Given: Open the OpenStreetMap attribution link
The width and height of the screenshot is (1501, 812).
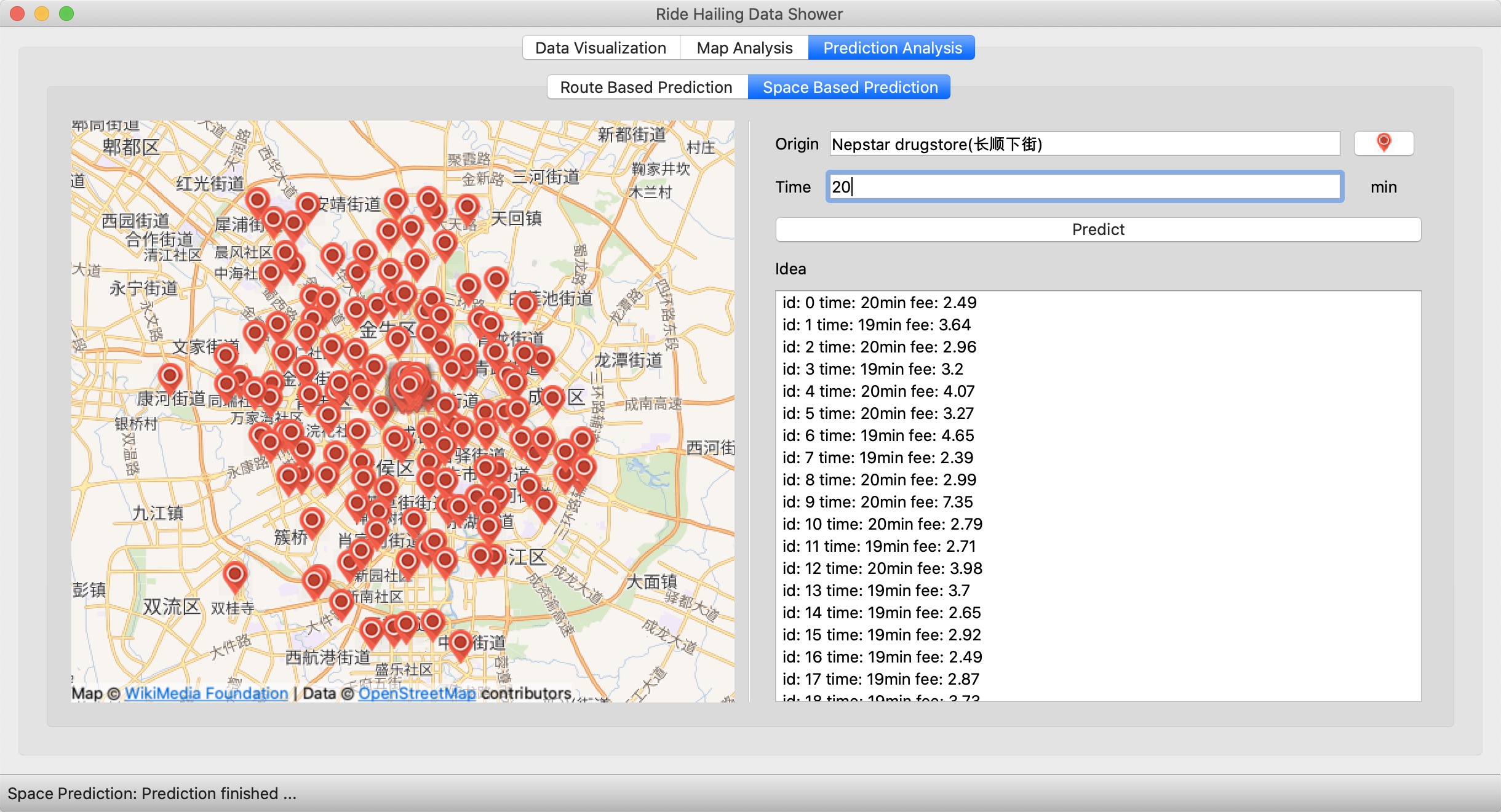Looking at the screenshot, I should [417, 693].
